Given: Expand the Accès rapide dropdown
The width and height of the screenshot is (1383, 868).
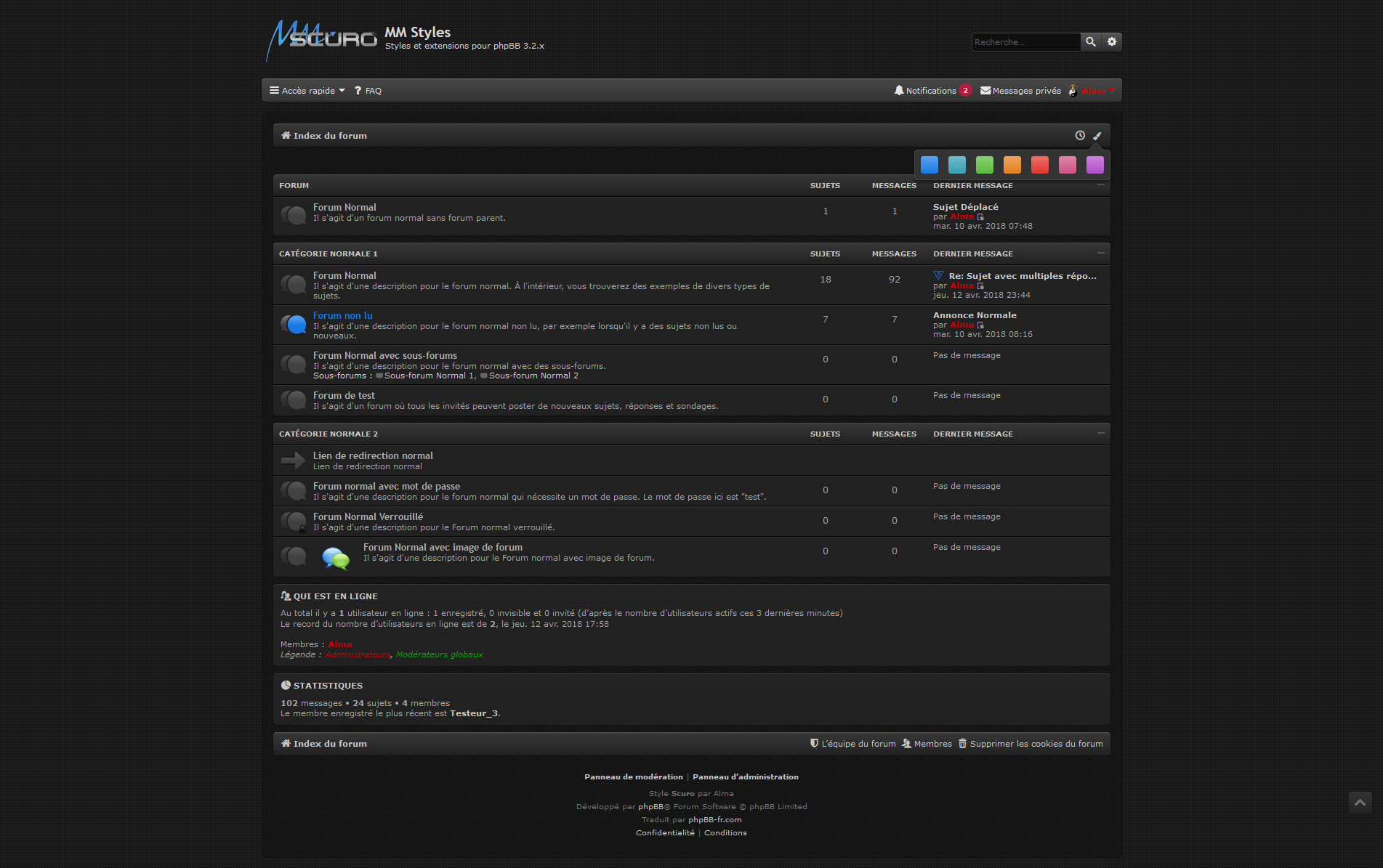Looking at the screenshot, I should pyautogui.click(x=307, y=91).
